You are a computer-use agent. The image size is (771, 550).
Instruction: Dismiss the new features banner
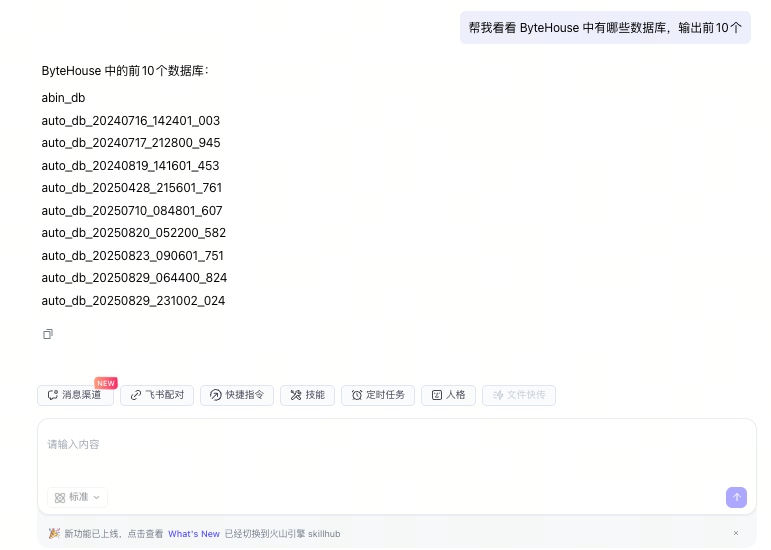736,533
